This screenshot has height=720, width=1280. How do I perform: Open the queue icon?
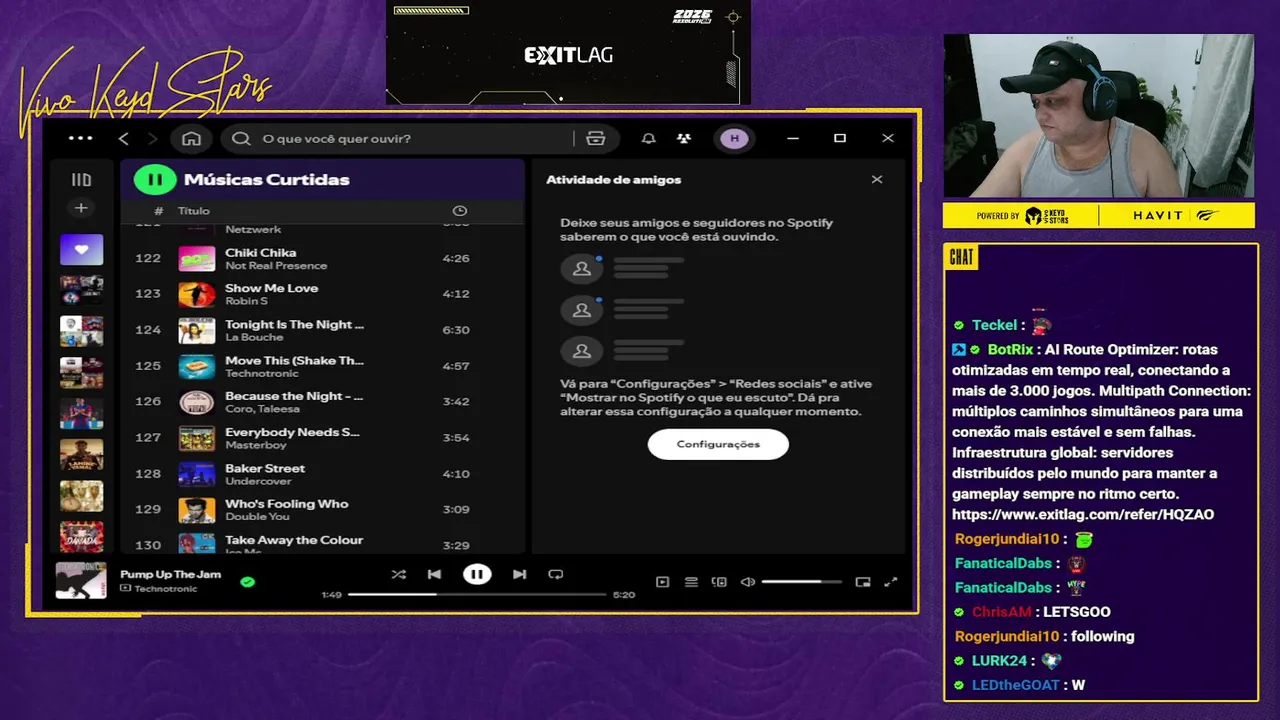click(691, 582)
